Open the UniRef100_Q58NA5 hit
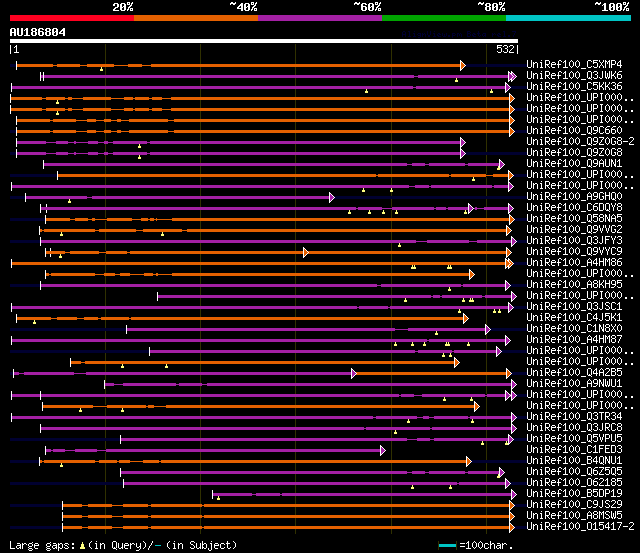Image resolution: width=640 pixels, height=553 pixels. coord(574,219)
